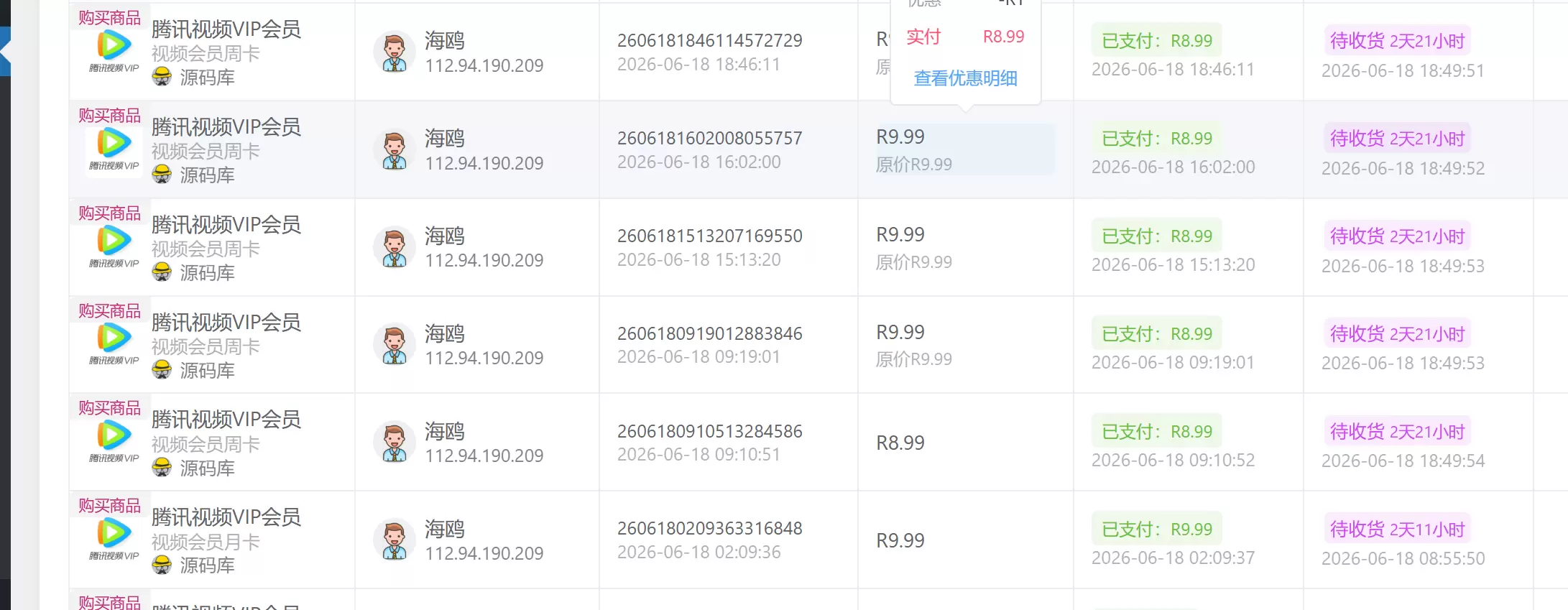Click 待收货 badge dated 18:49:51
Screen dimensions: 1568x610
click(1397, 41)
